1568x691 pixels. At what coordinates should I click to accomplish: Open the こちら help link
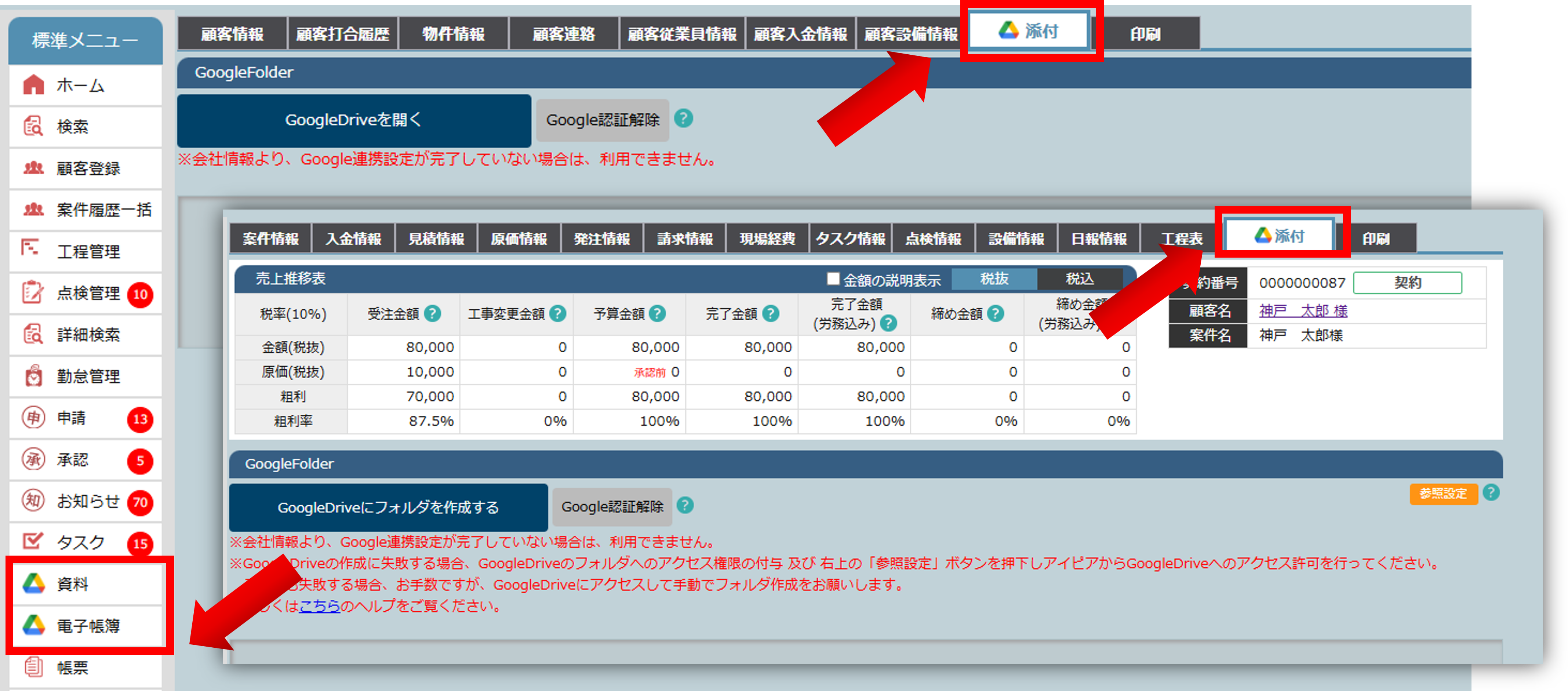[x=319, y=606]
